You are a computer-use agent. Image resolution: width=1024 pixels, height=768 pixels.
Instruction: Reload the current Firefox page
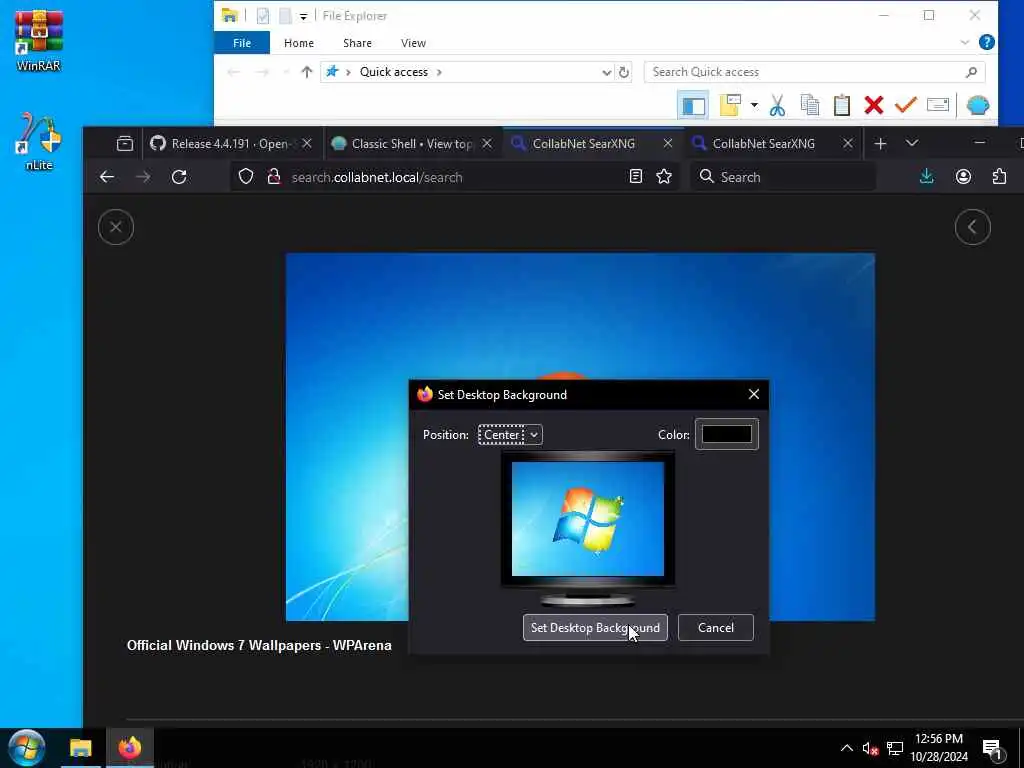[x=179, y=177]
